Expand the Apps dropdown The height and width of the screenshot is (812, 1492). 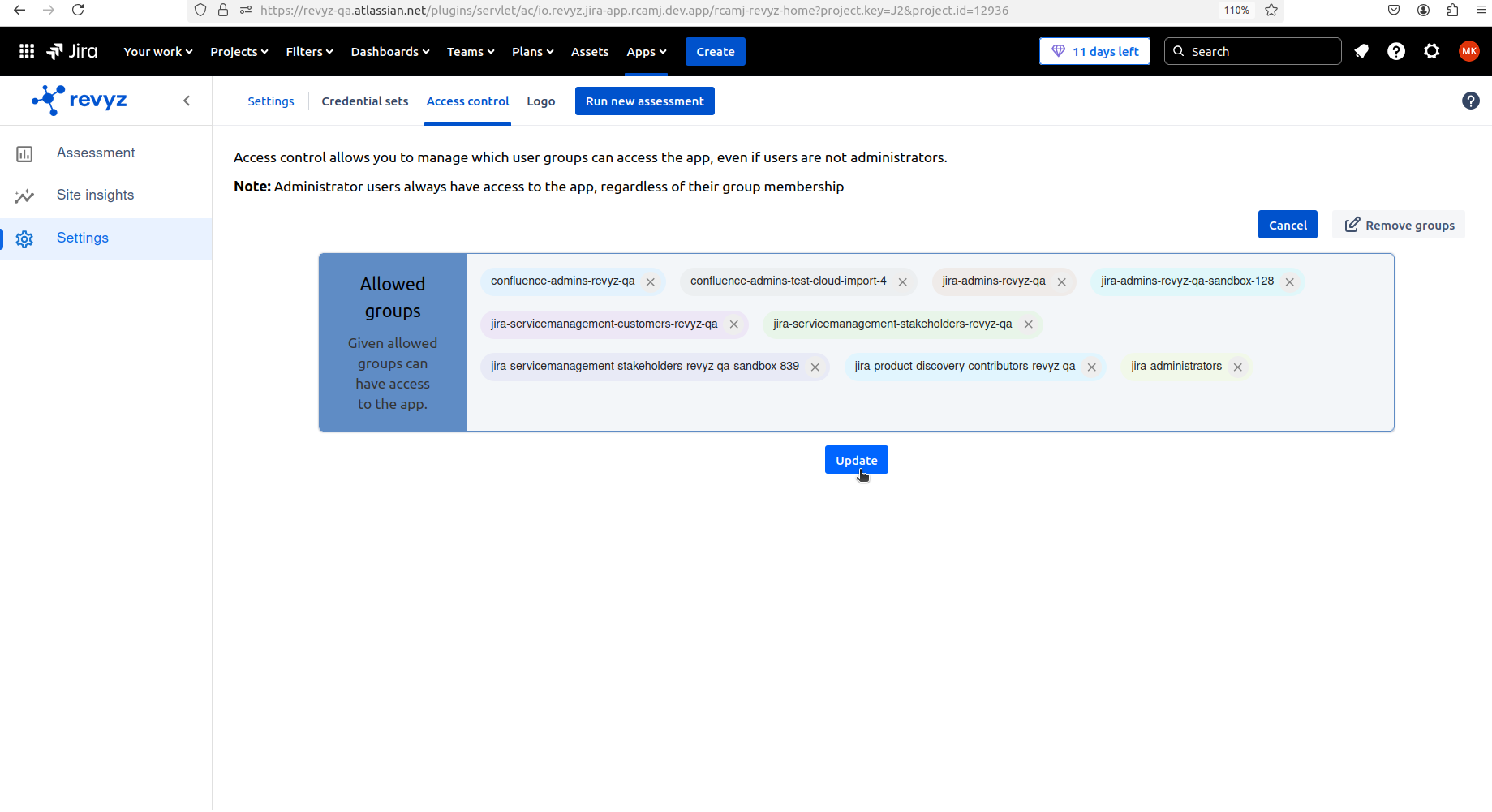point(647,51)
